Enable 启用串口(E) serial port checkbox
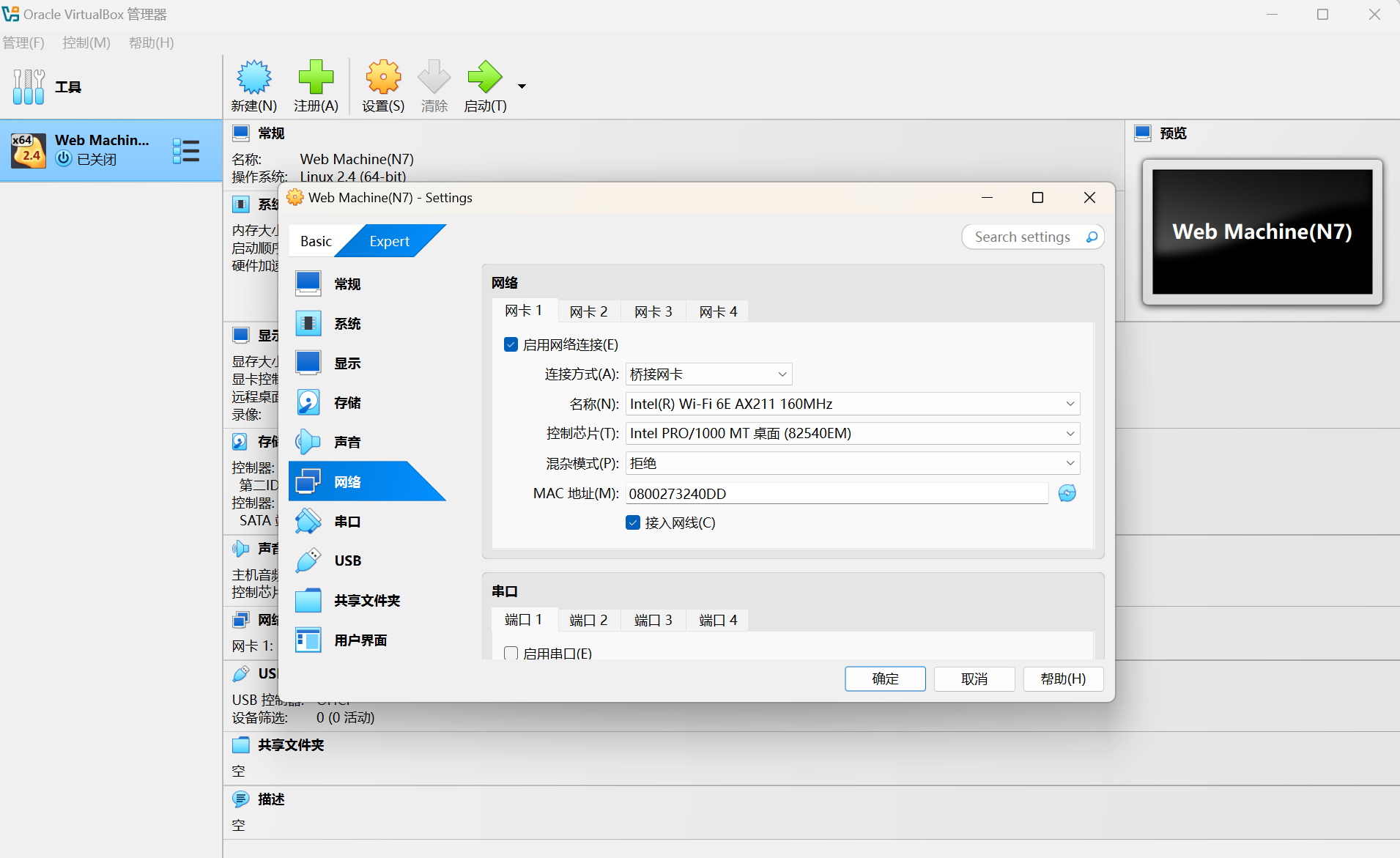The height and width of the screenshot is (858, 1400). tap(511, 653)
